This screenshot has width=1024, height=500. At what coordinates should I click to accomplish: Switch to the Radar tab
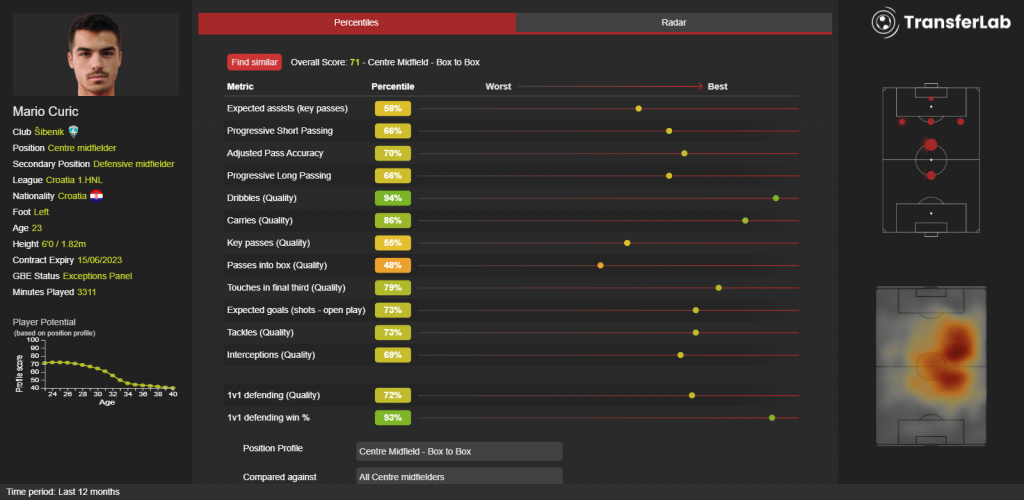click(673, 22)
